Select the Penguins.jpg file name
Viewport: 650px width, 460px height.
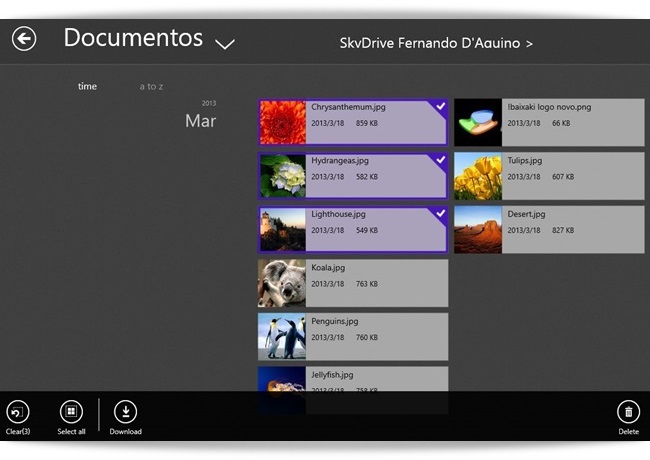coord(335,321)
